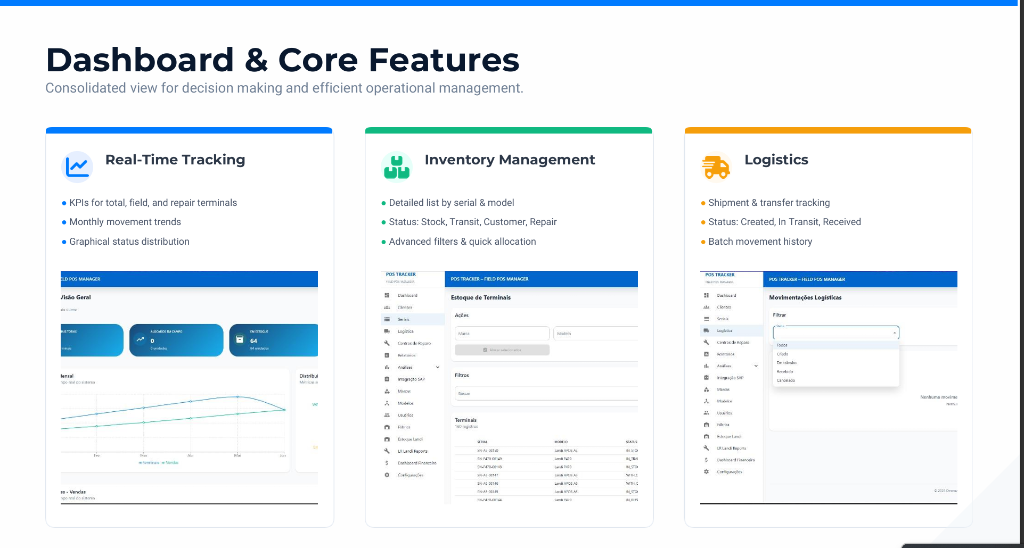The height and width of the screenshot is (548, 1024).
Task: Click POS TRACKER logo in Logistics screenshot
Action: click(719, 275)
